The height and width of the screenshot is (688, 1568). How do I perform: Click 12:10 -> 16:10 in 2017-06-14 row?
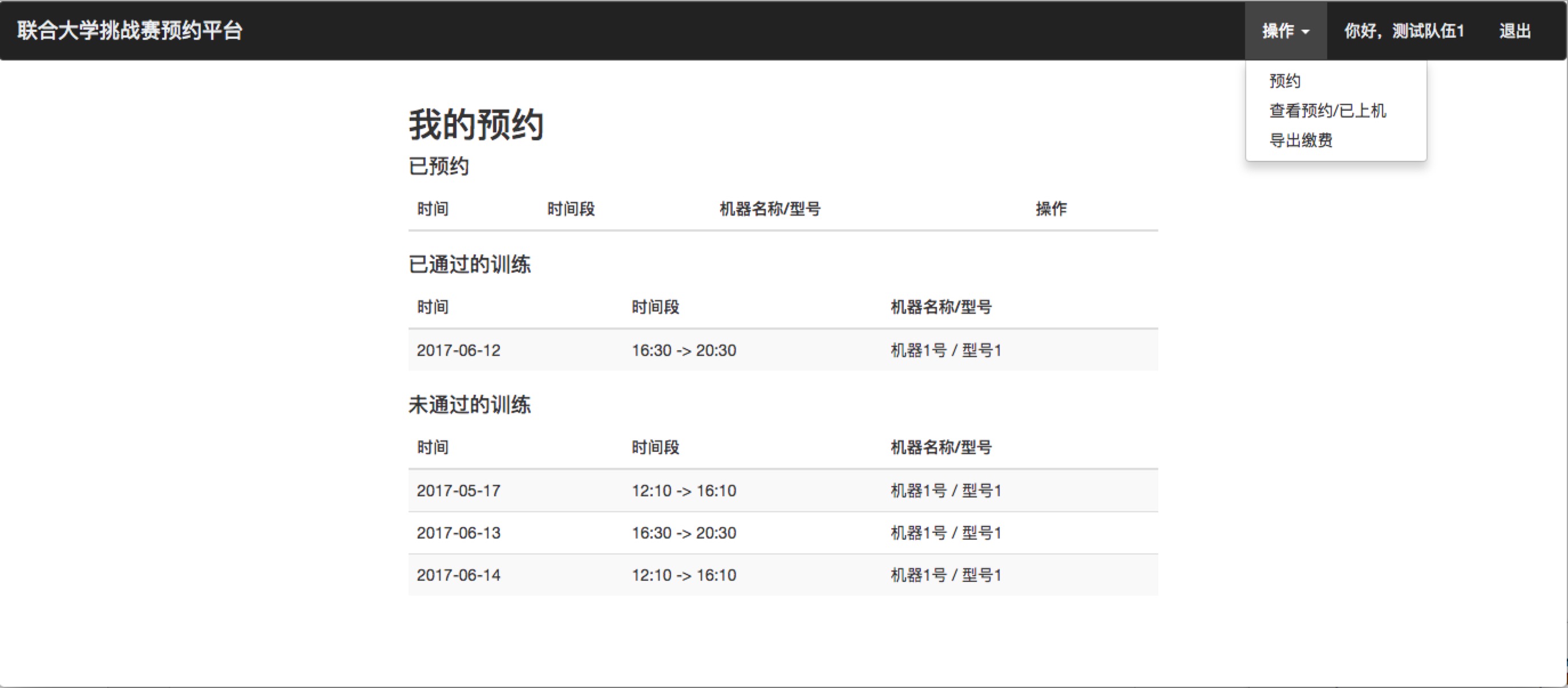coord(684,575)
